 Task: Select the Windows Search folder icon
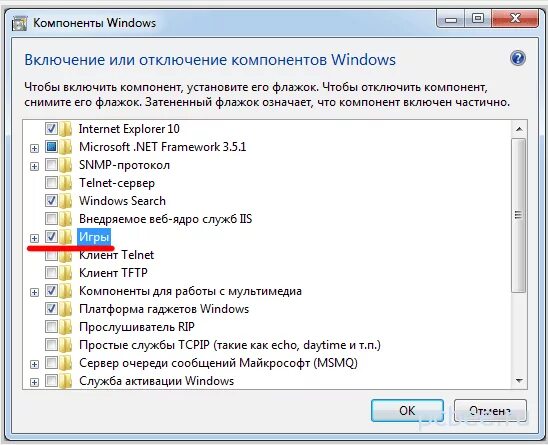pyautogui.click(x=66, y=201)
